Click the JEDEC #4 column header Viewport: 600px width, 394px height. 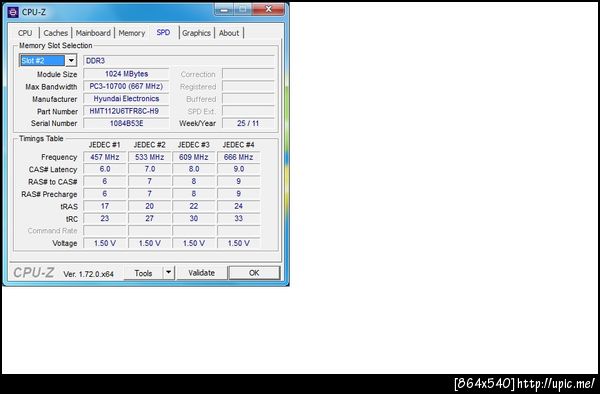click(x=238, y=145)
